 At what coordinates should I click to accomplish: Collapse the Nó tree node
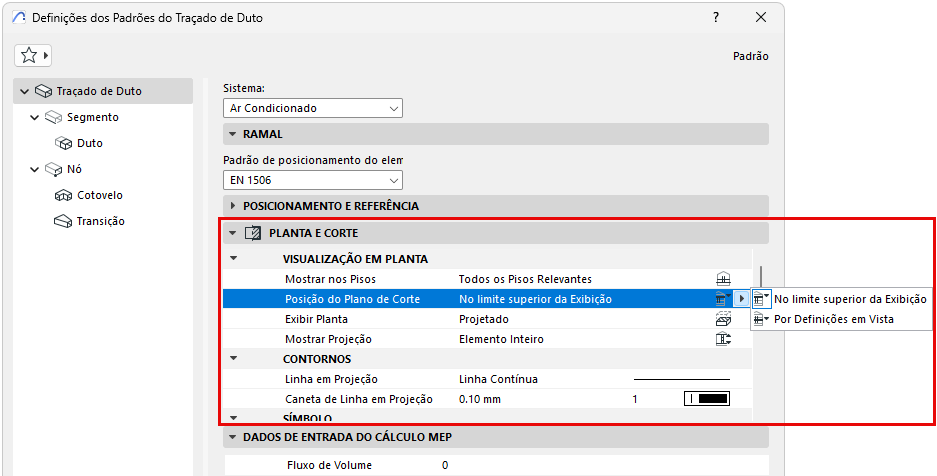35,170
